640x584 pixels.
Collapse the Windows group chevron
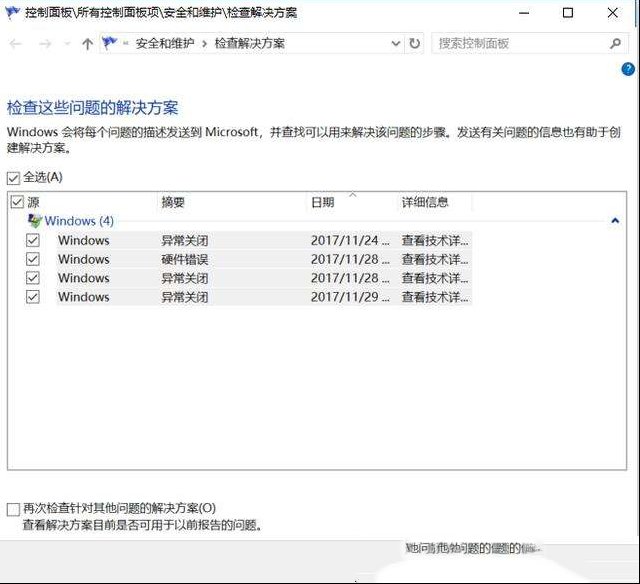tap(615, 221)
